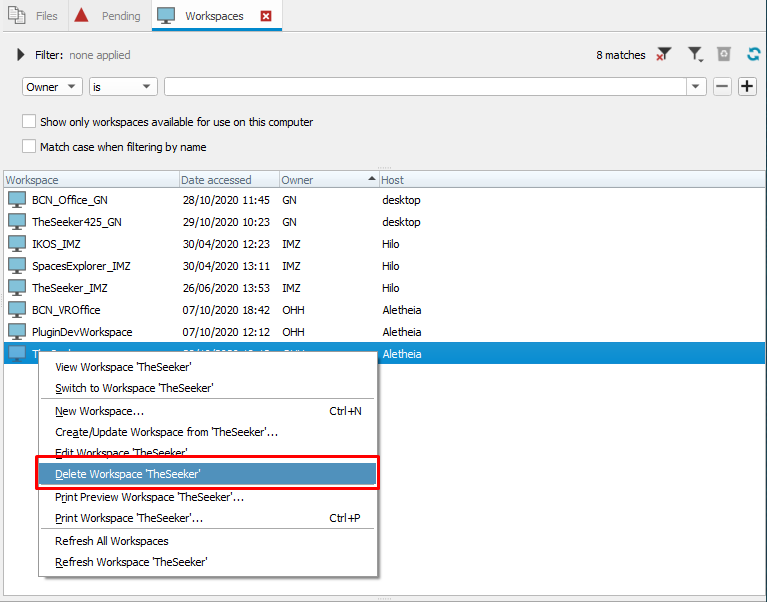The height and width of the screenshot is (602, 767).
Task: Click the date 30/04/2020 12:23
Action: pyautogui.click(x=226, y=244)
